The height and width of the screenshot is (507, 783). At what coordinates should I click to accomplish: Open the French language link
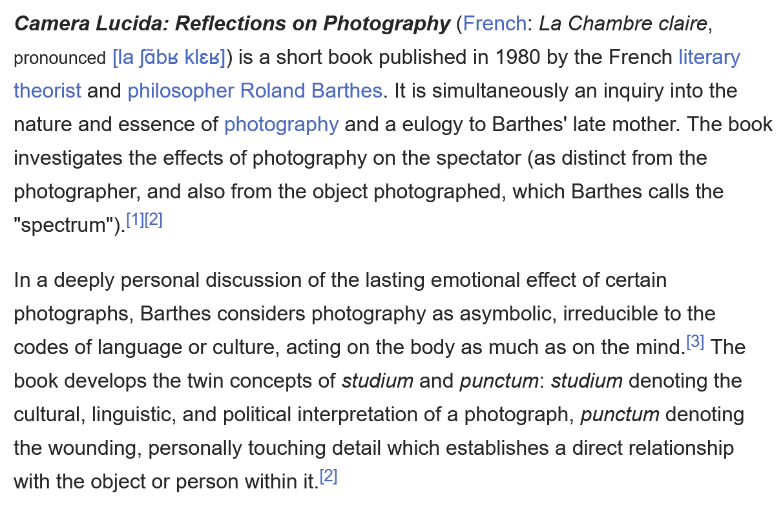tap(494, 23)
